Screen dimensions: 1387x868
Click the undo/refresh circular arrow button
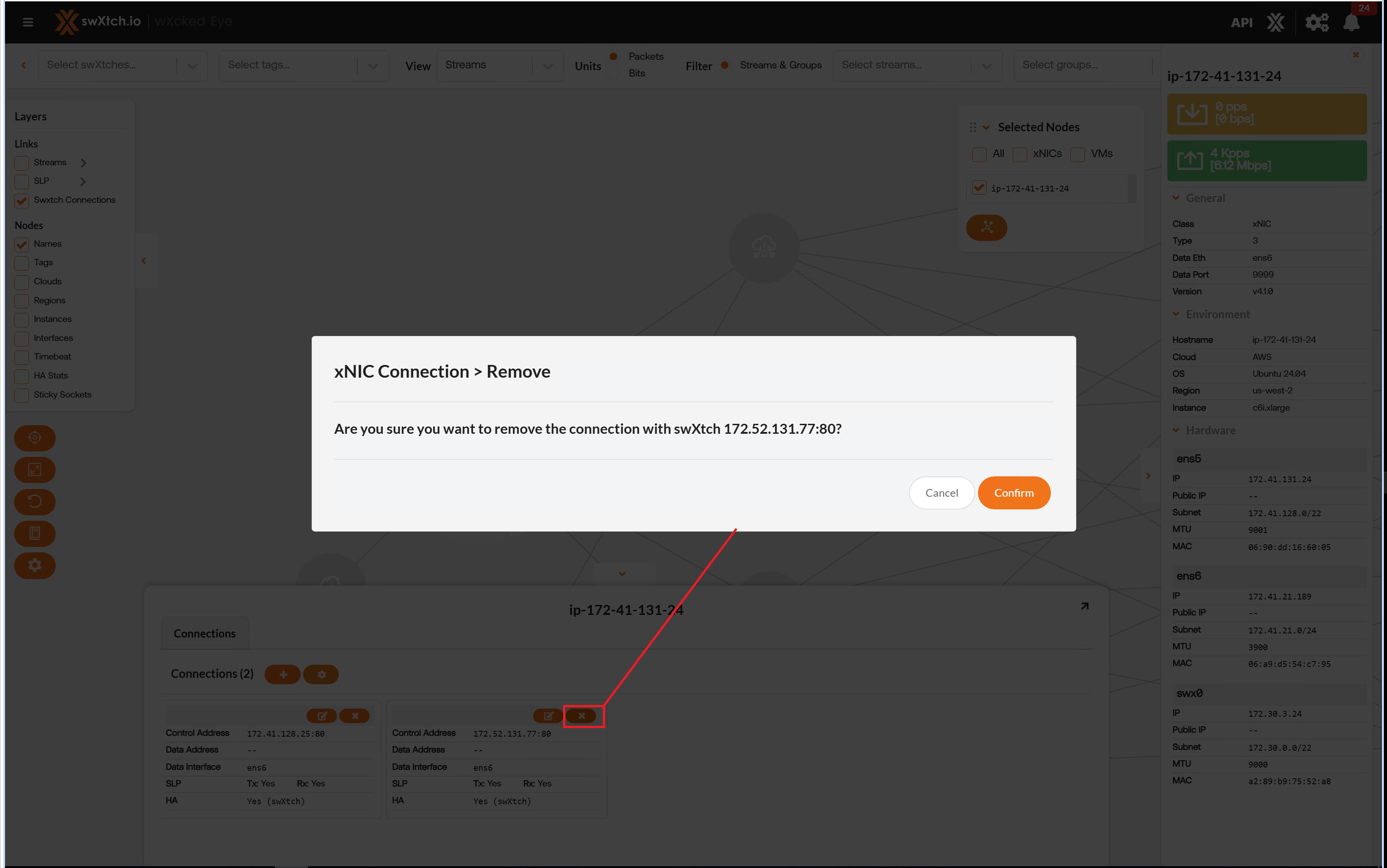pos(34,502)
